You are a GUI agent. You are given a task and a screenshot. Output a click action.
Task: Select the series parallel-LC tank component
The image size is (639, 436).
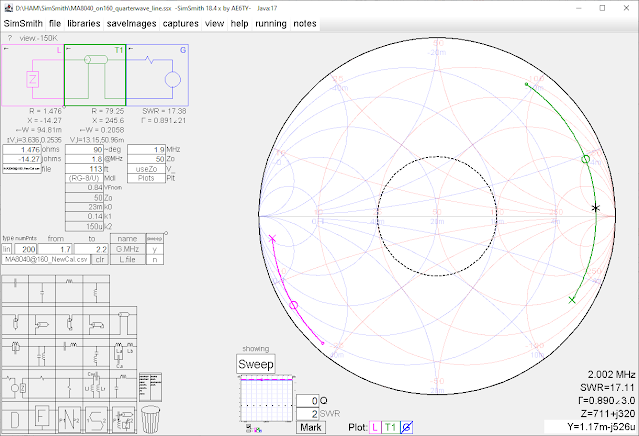[x=15, y=352]
